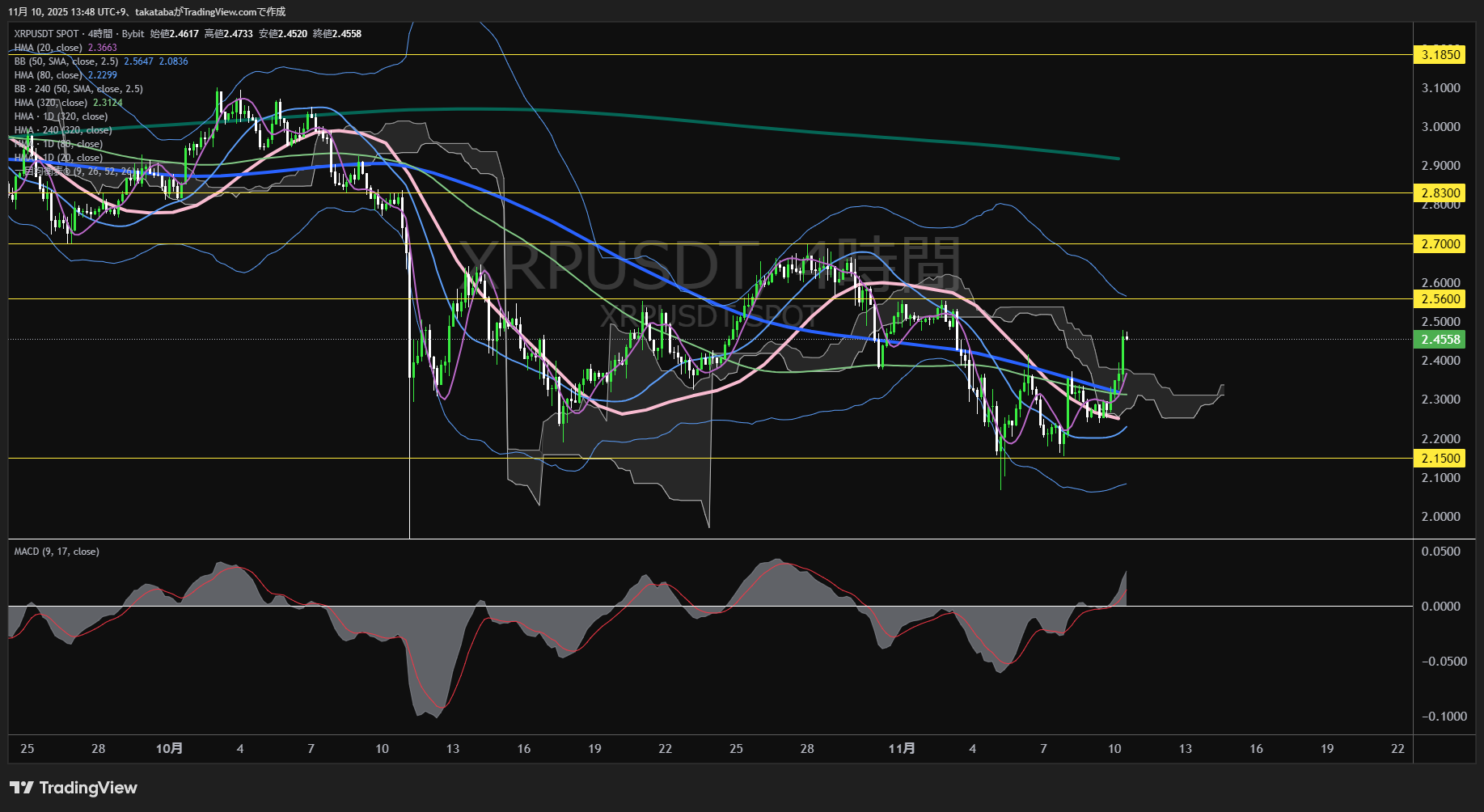The image size is (1484, 812).
Task: Select the 2.7000 horizontal line price tag
Action: [x=1440, y=243]
